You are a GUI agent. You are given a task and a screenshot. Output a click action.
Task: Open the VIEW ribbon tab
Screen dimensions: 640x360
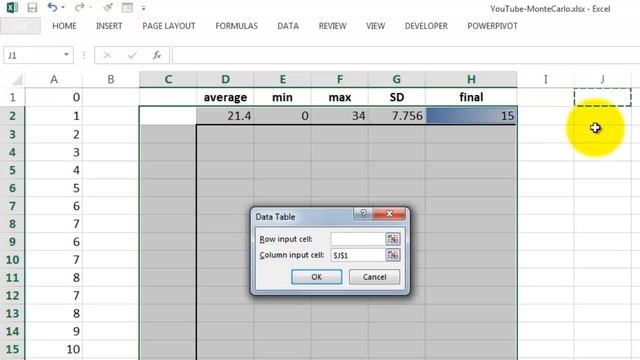[375, 26]
